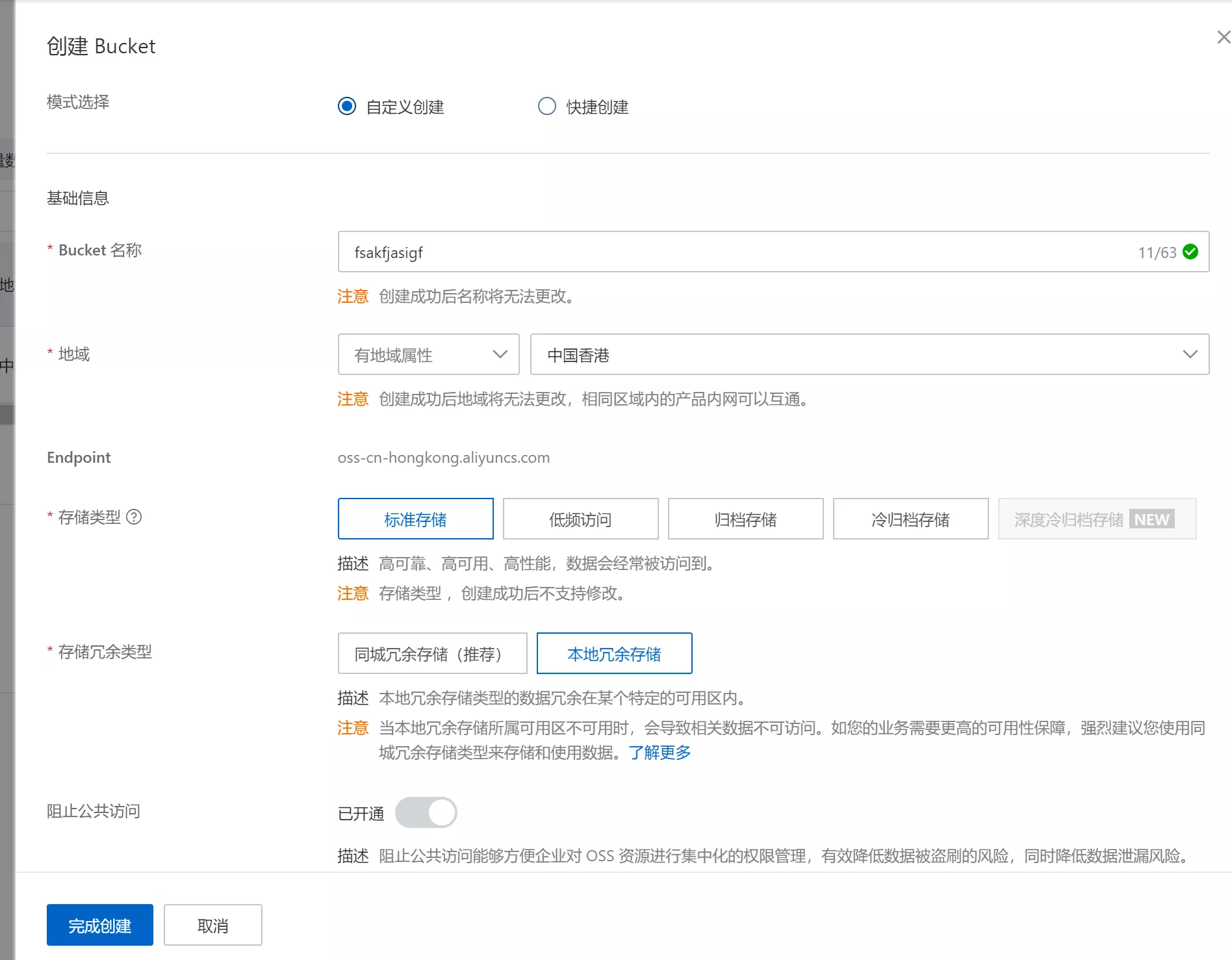This screenshot has width=1232, height=960.
Task: Select 归档存储 storage type
Action: coord(745,519)
